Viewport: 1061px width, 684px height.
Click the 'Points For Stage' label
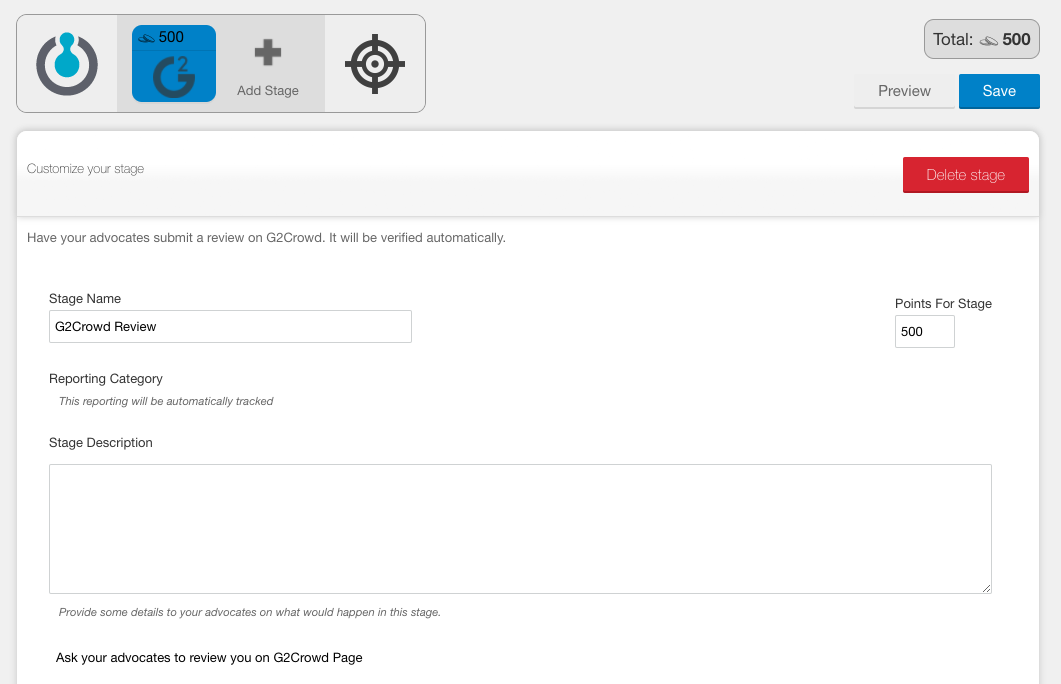point(943,304)
